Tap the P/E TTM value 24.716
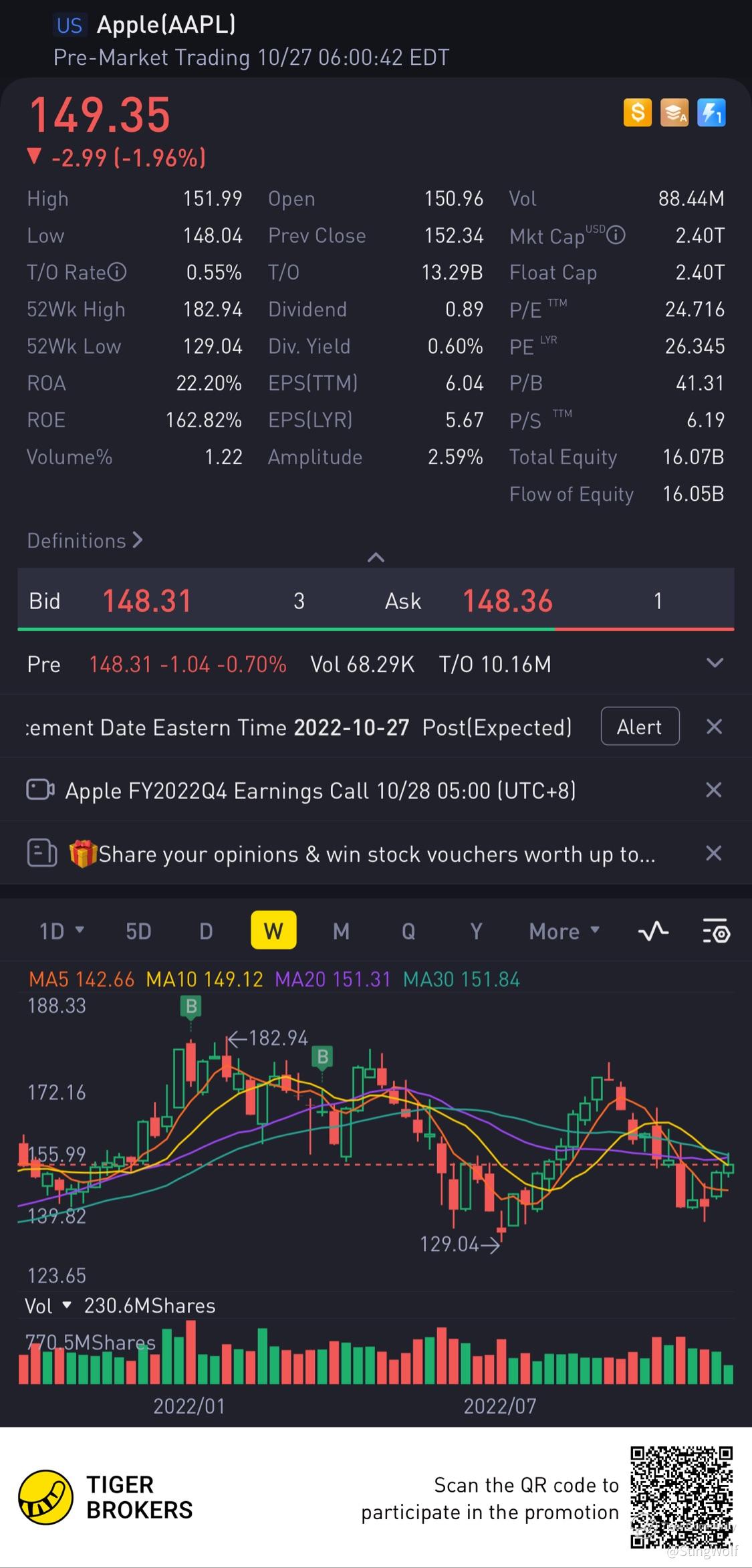The width and height of the screenshot is (752, 1568). (x=695, y=309)
